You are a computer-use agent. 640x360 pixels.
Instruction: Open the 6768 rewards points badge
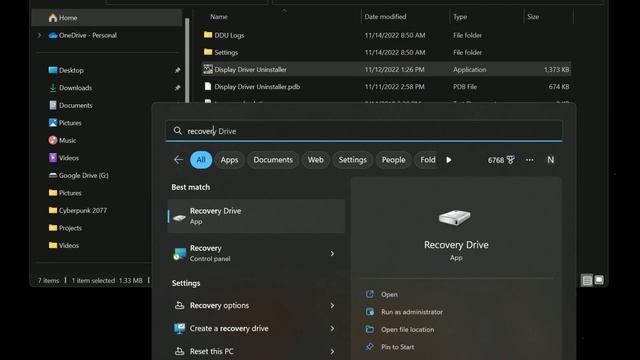pyautogui.click(x=501, y=160)
